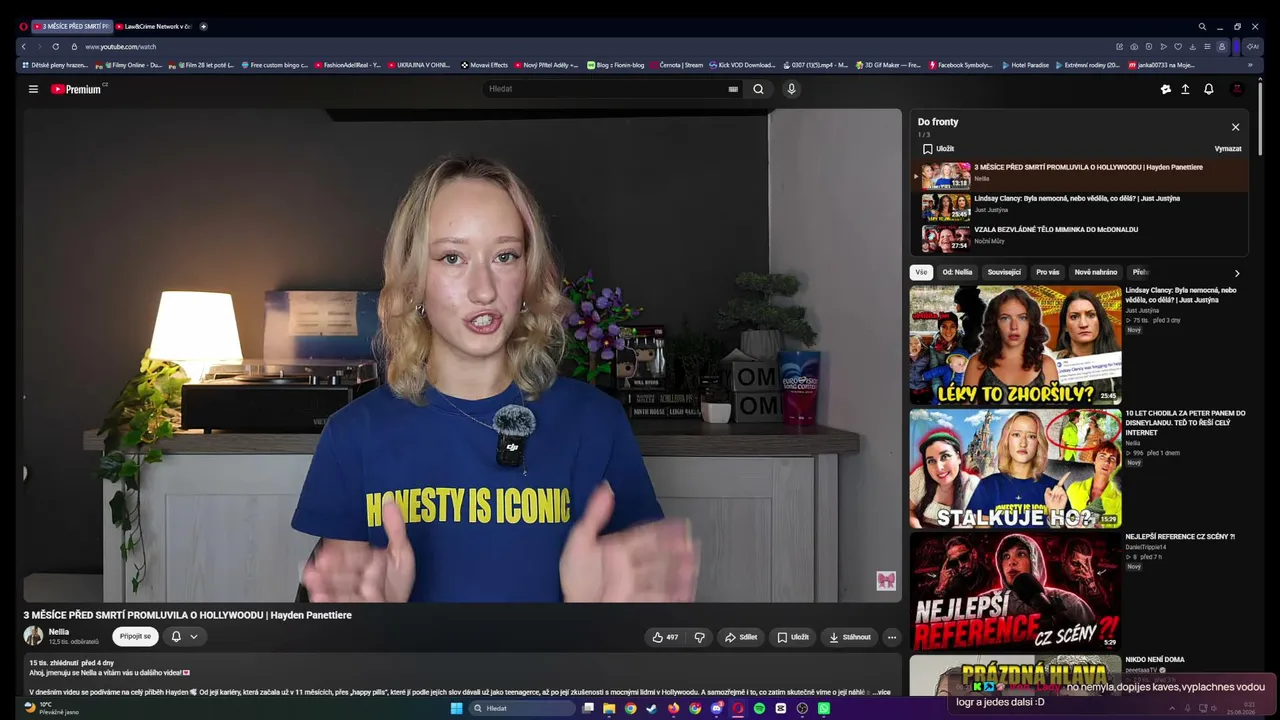1280x720 pixels.
Task: Dislike the video with thumbs down
Action: pyautogui.click(x=700, y=637)
